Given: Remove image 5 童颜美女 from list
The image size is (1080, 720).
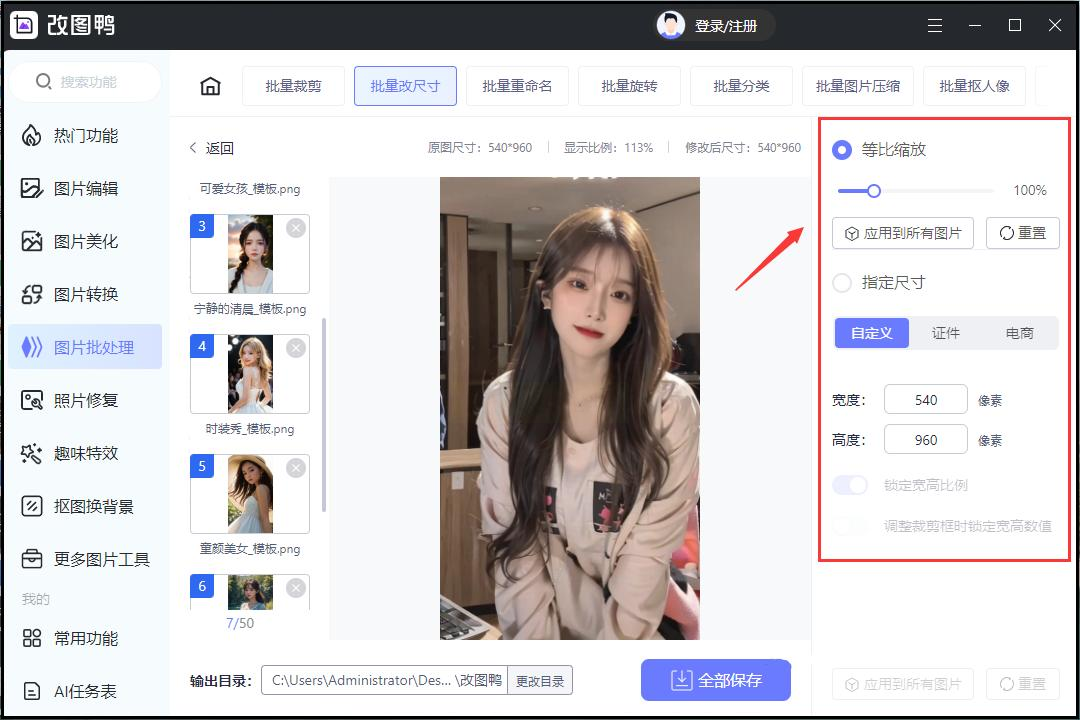Looking at the screenshot, I should tap(295, 468).
